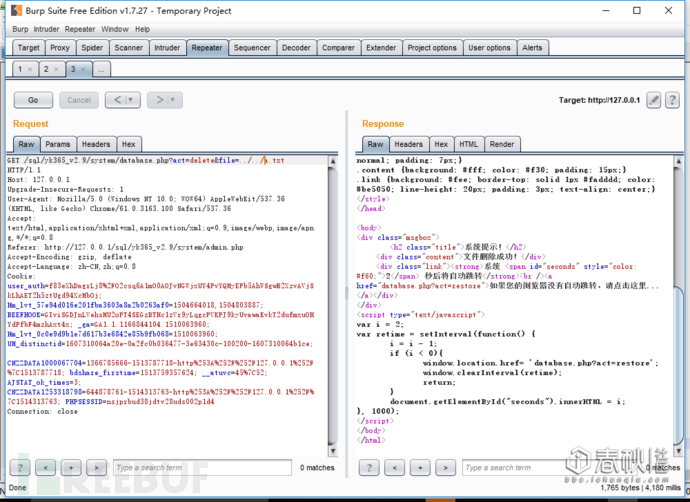Select Repeater sub-tab 2
690x502 pixels.
46,69
